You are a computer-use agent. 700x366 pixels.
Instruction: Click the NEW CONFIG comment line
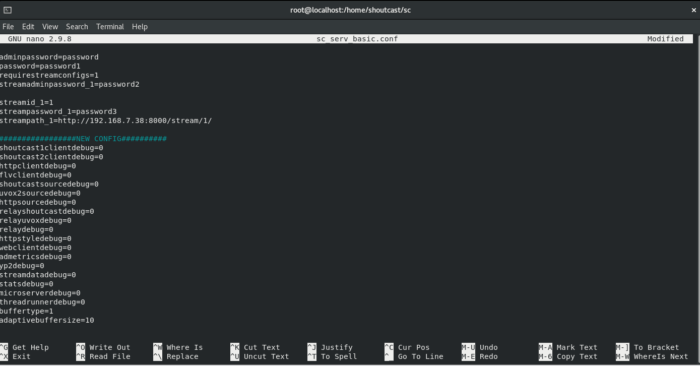pyautogui.click(x=83, y=139)
